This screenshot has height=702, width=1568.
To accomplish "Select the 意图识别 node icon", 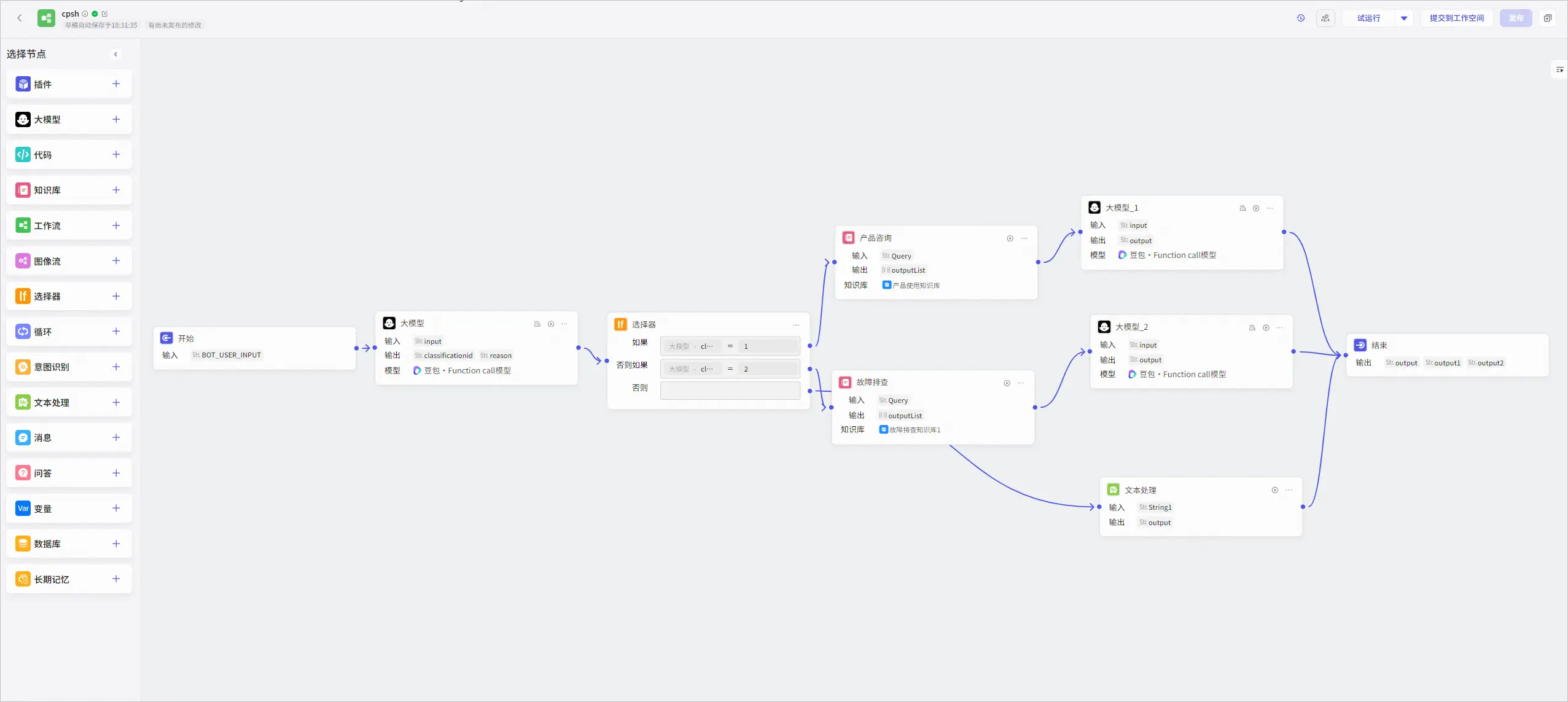I will [23, 367].
